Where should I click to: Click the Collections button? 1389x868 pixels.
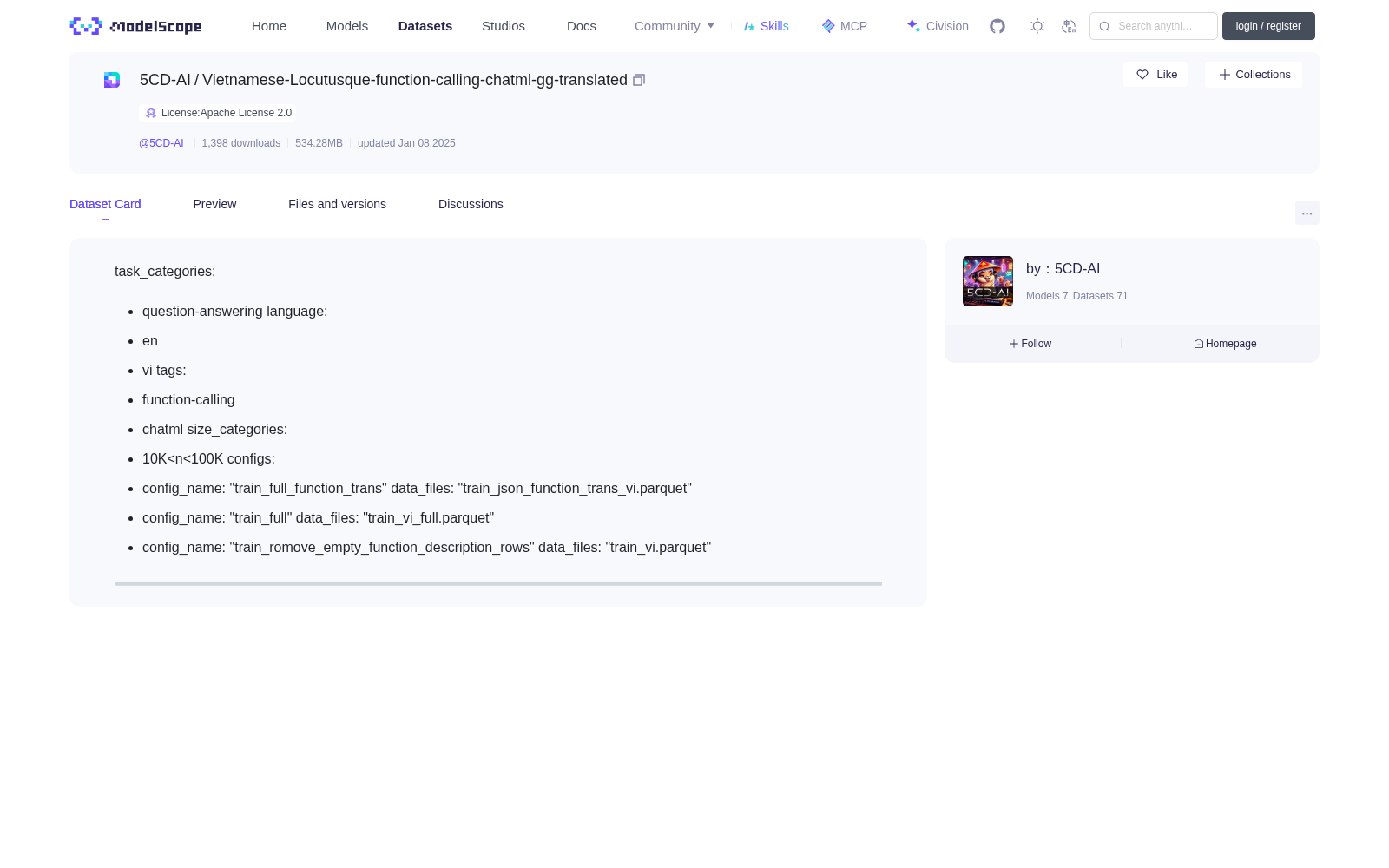tap(1254, 75)
